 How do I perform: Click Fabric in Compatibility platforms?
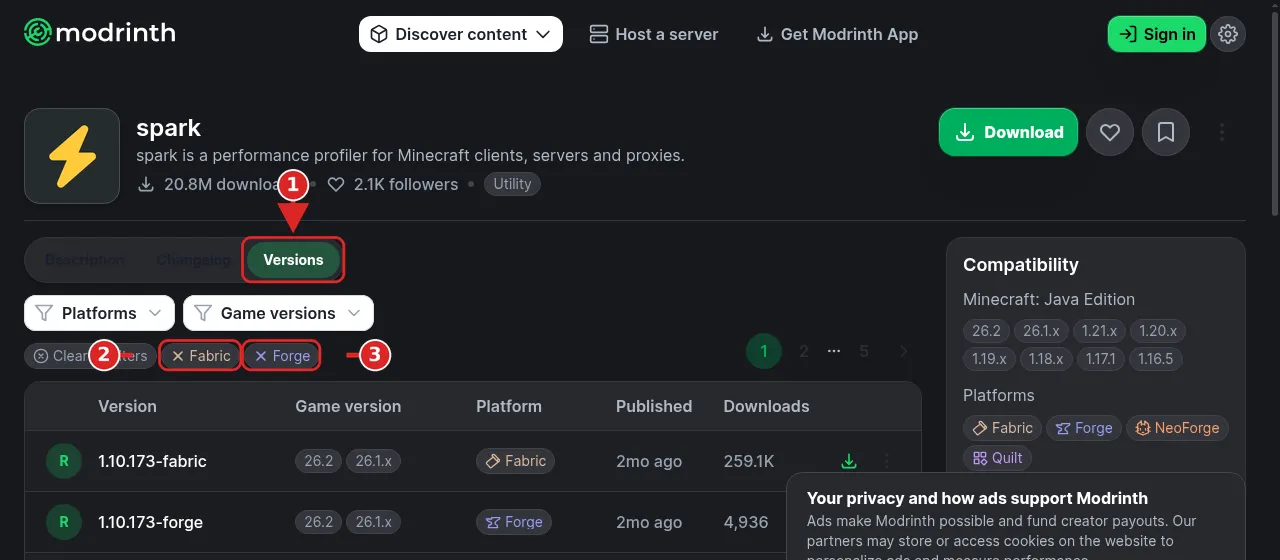point(1002,428)
